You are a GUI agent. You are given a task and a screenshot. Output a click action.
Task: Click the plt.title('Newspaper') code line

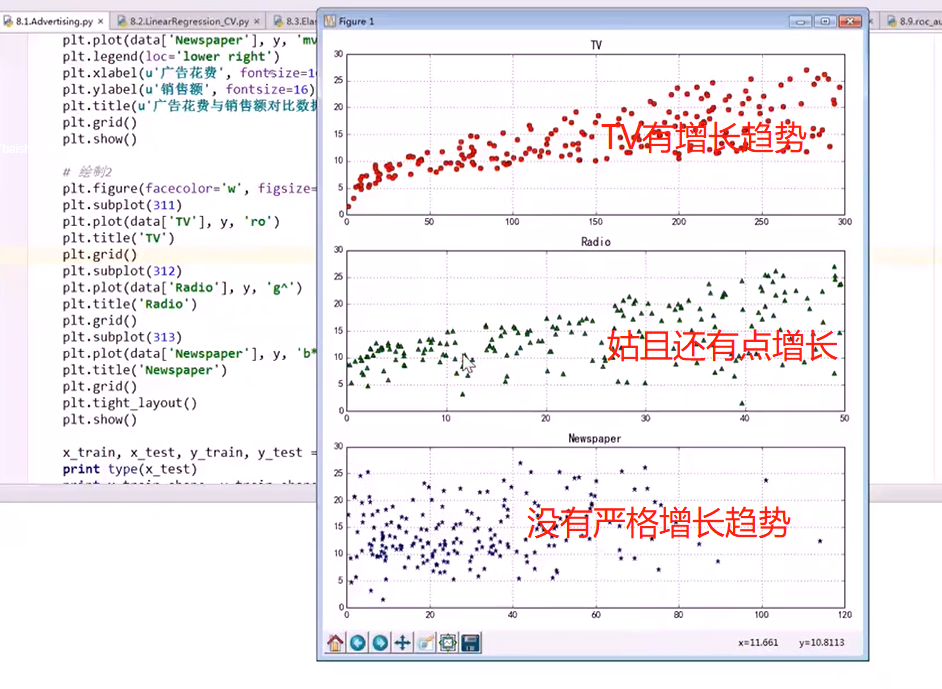[145, 370]
